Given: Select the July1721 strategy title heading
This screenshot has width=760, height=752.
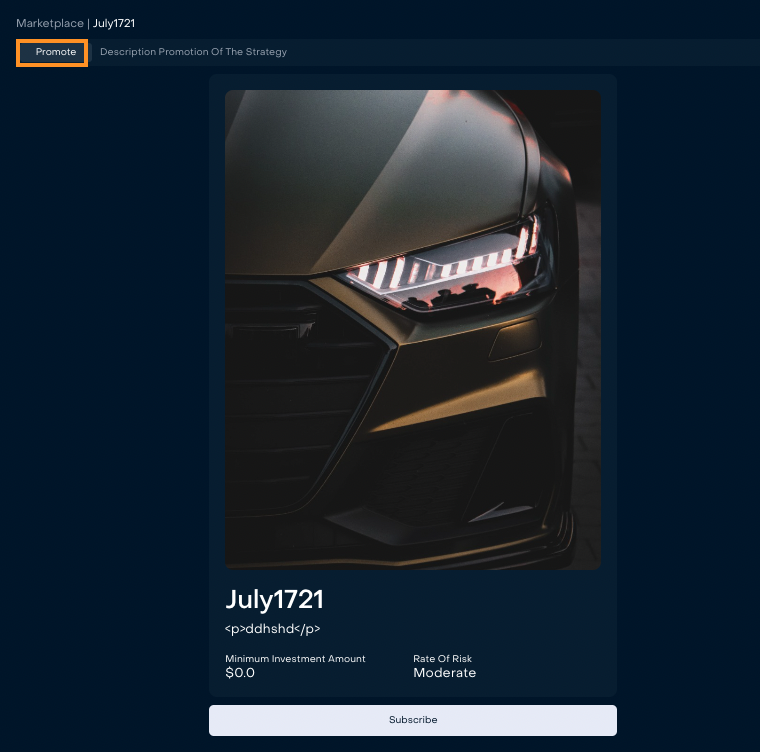Looking at the screenshot, I should [274, 600].
